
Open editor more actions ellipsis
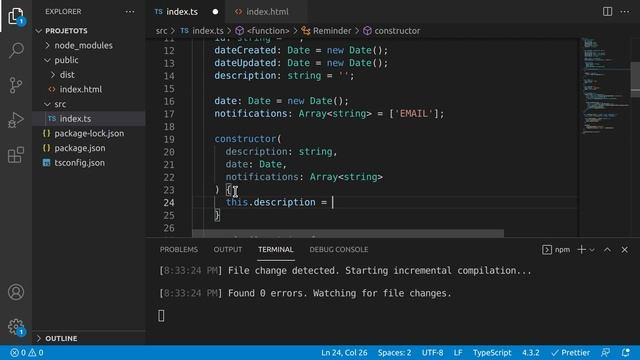pyautogui.click(x=625, y=11)
